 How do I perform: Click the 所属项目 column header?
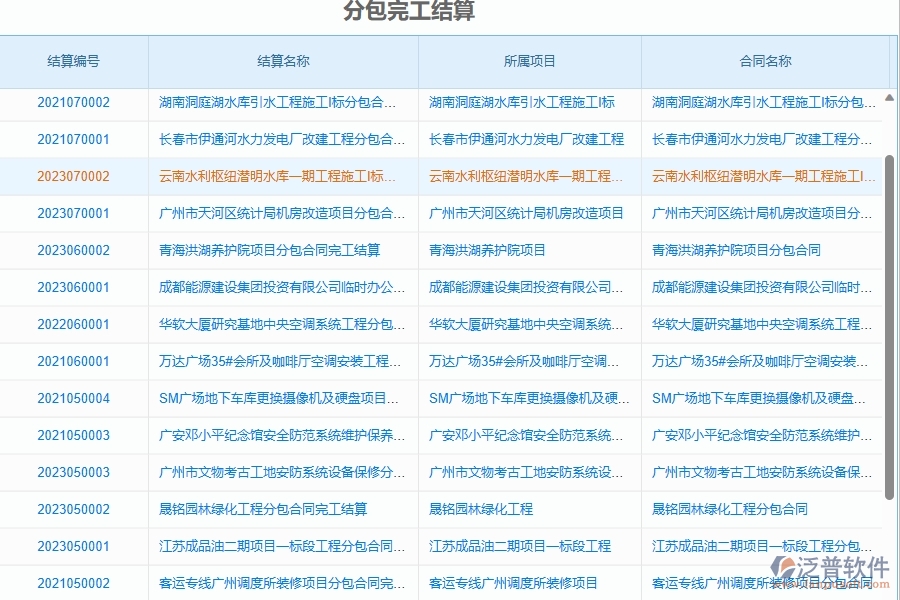[530, 61]
